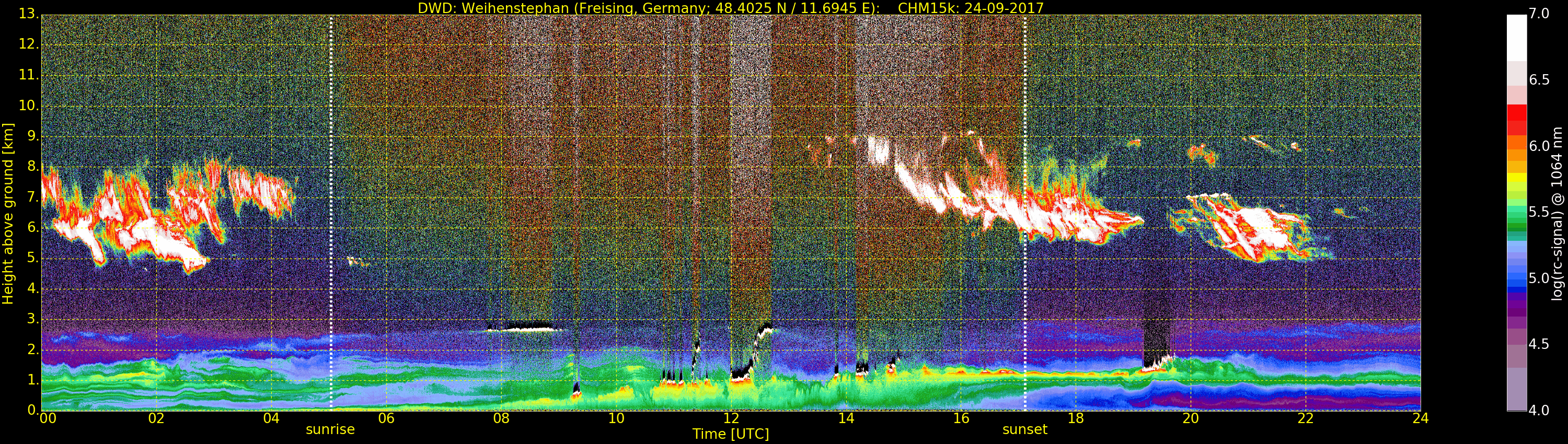This screenshot has height=444, width=1568.
Task: Click height tick 3 on y-axis
Action: (32, 319)
